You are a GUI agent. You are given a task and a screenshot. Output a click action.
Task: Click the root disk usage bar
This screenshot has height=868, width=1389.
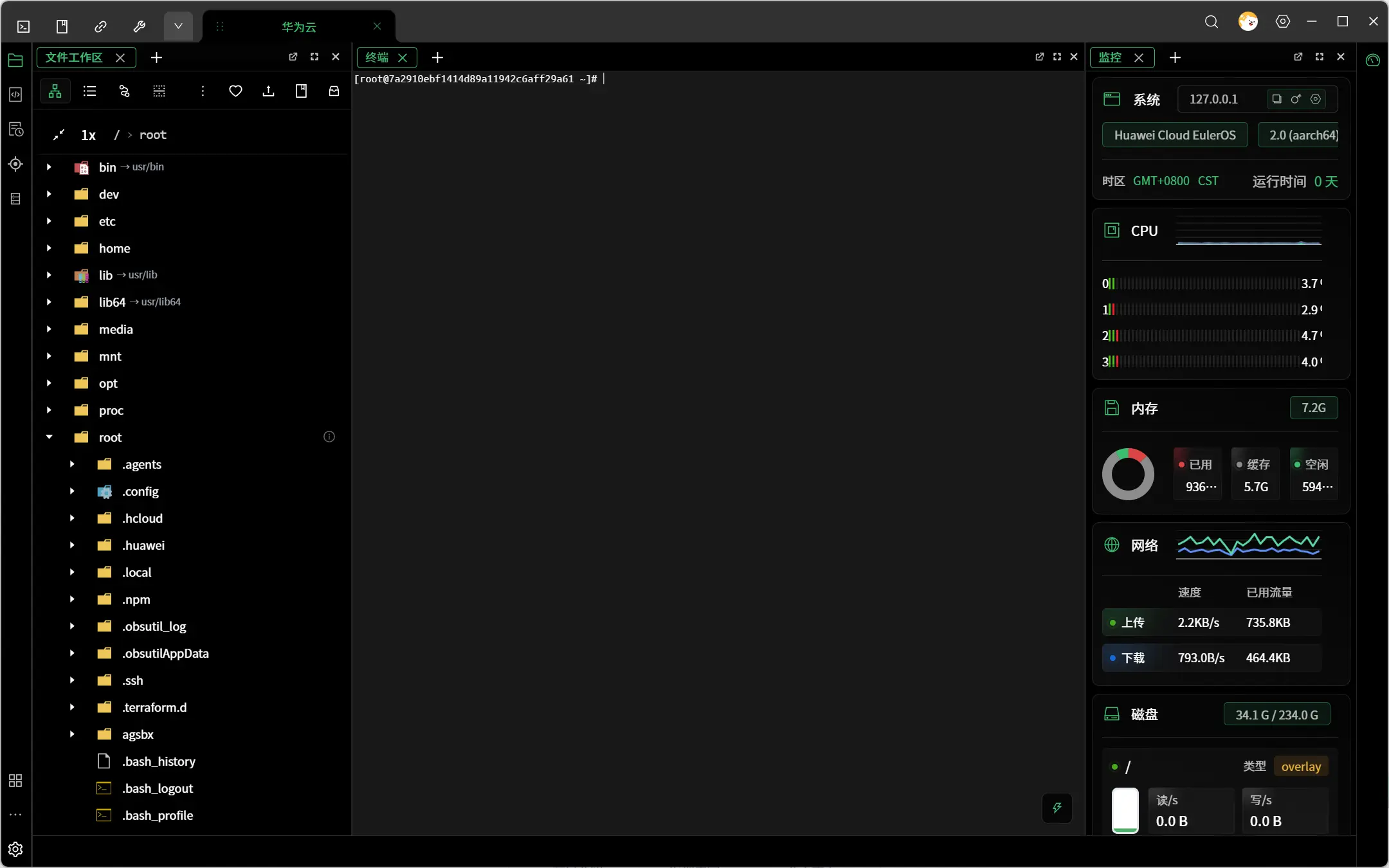tap(1125, 810)
